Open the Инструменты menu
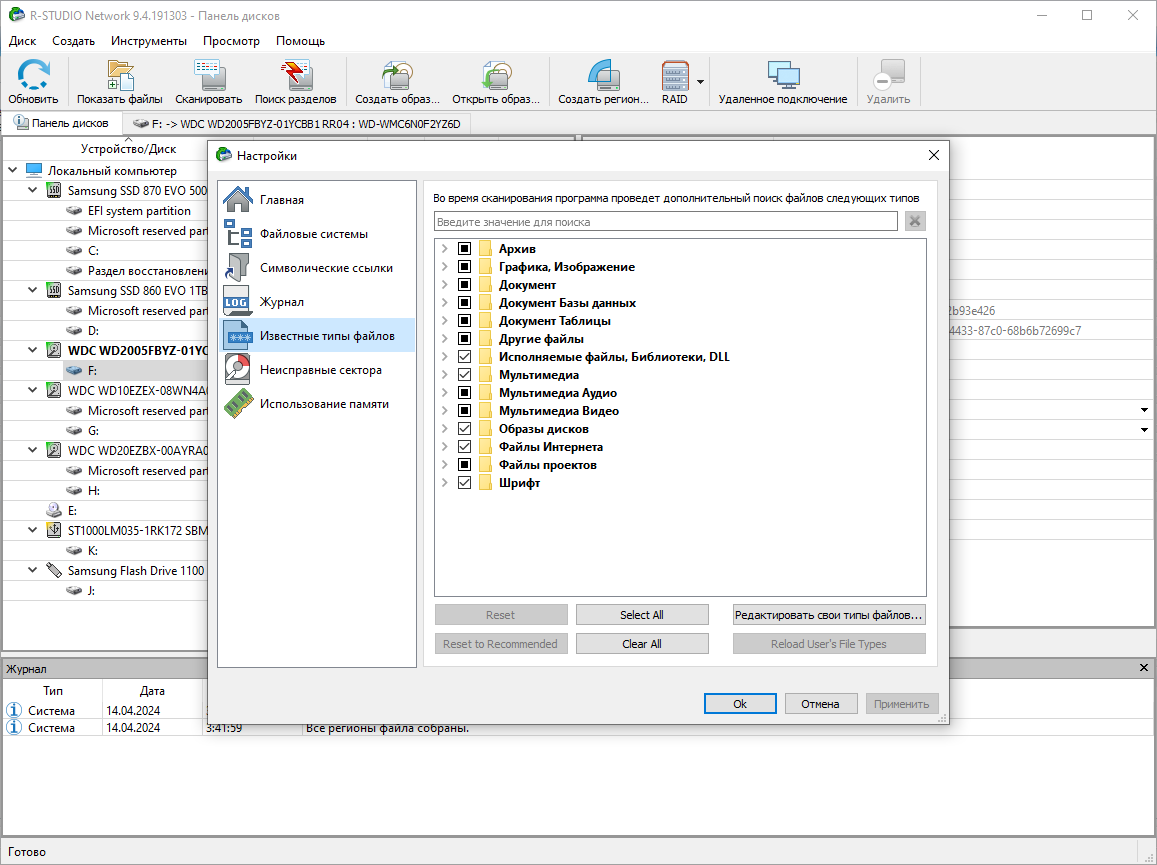This screenshot has height=865, width=1157. tap(149, 41)
